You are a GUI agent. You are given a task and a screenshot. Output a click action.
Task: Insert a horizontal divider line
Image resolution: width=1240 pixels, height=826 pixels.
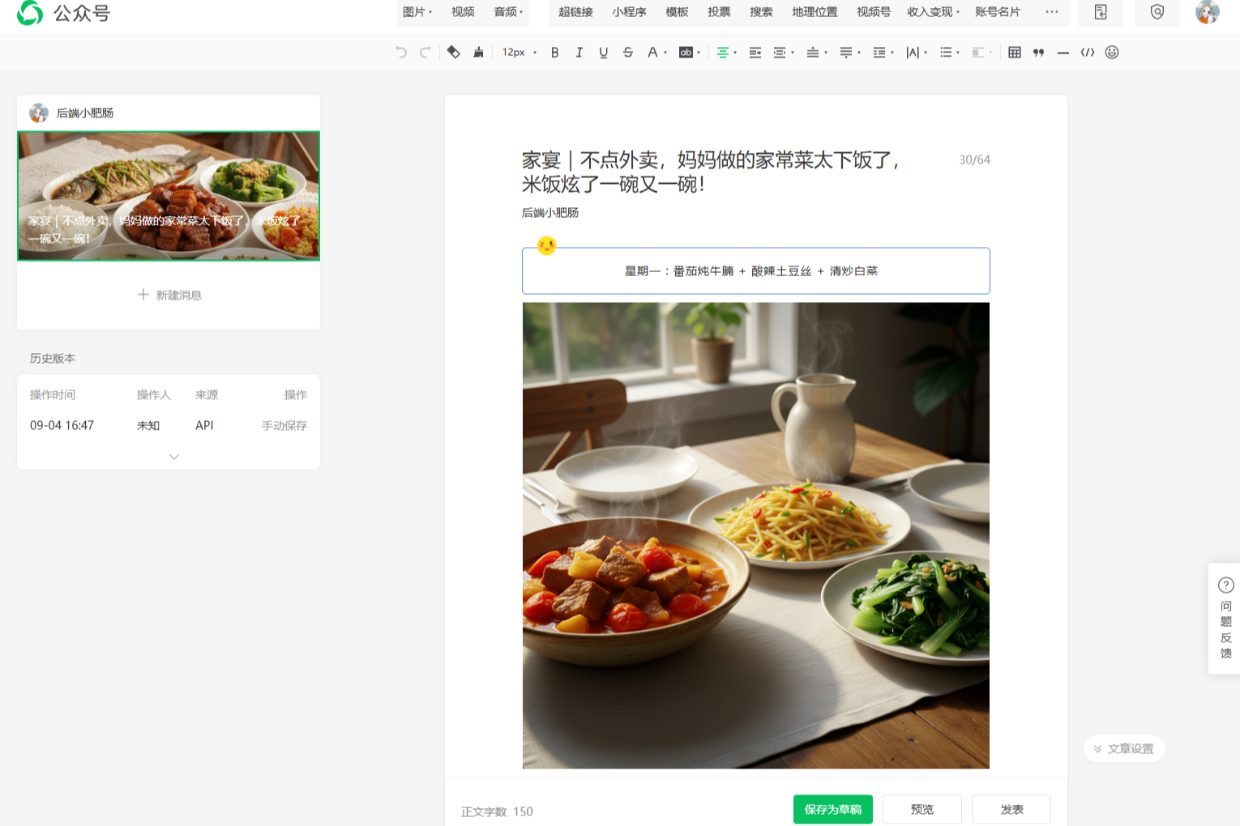click(x=1063, y=52)
